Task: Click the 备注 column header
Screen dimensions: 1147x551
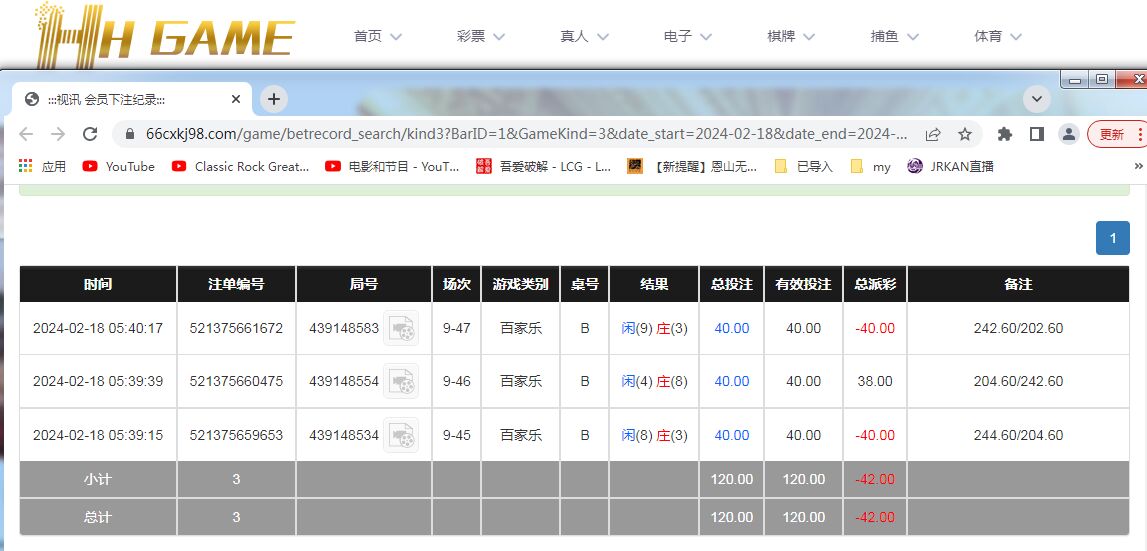Action: [x=1018, y=284]
